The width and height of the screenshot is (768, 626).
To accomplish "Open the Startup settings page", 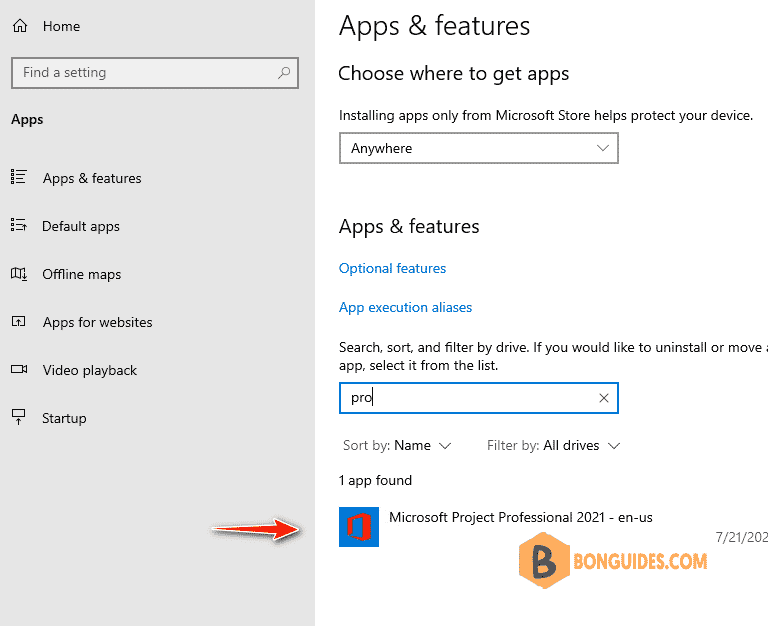I will pyautogui.click(x=64, y=418).
